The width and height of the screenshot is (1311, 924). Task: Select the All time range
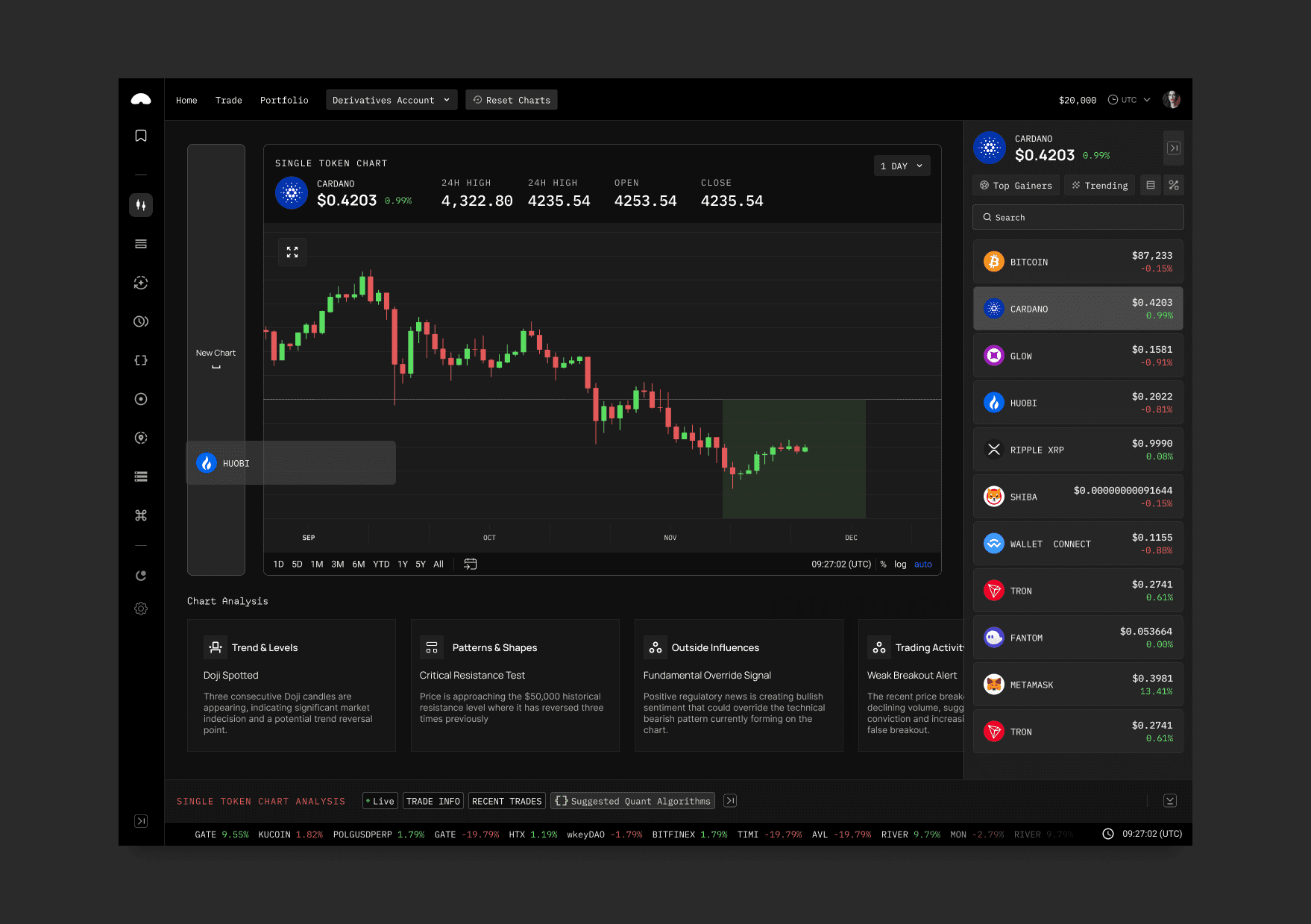click(x=438, y=565)
